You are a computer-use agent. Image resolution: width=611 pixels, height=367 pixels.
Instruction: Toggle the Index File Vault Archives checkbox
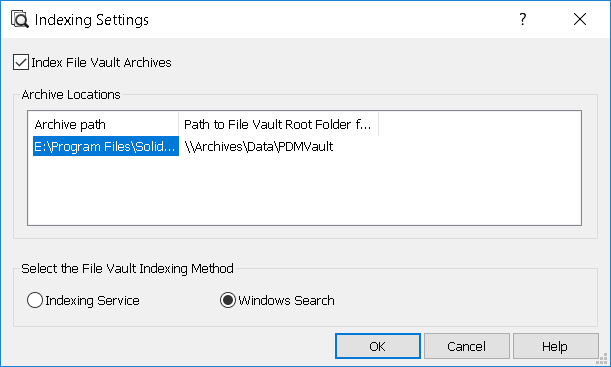(21, 62)
